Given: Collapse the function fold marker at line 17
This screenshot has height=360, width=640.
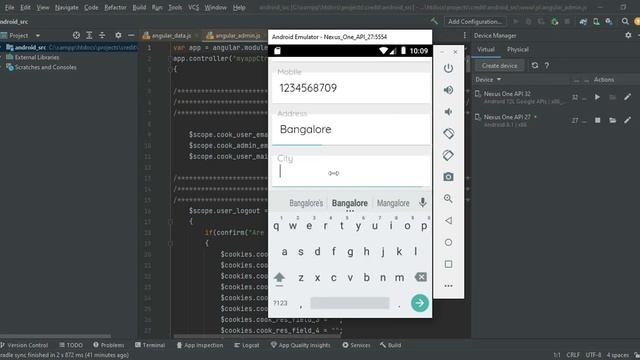Looking at the screenshot, I should pos(171,222).
